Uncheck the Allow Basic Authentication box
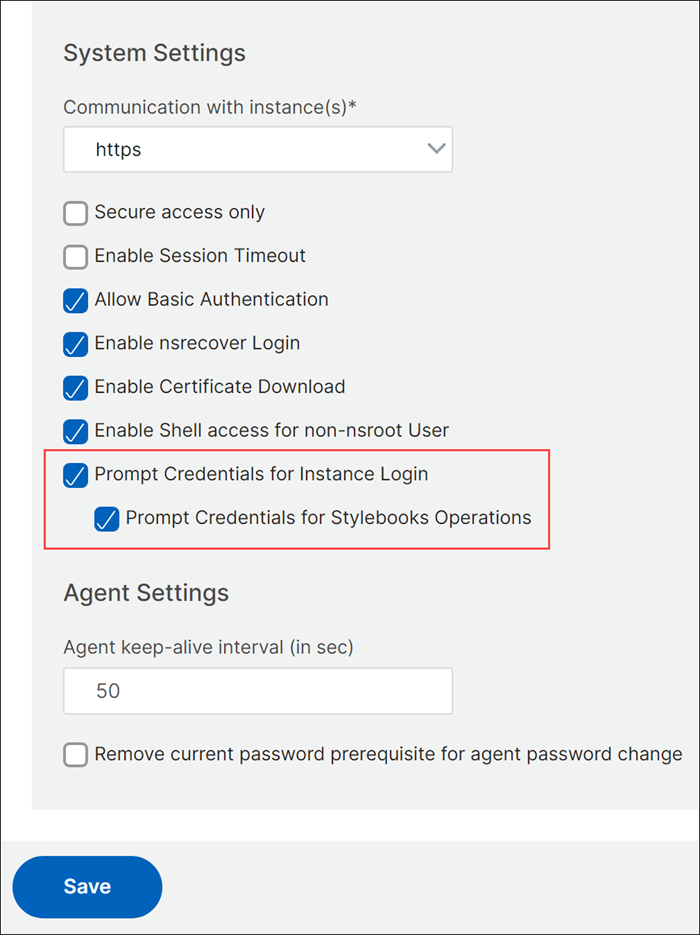Screen dimensions: 700x936 76,300
